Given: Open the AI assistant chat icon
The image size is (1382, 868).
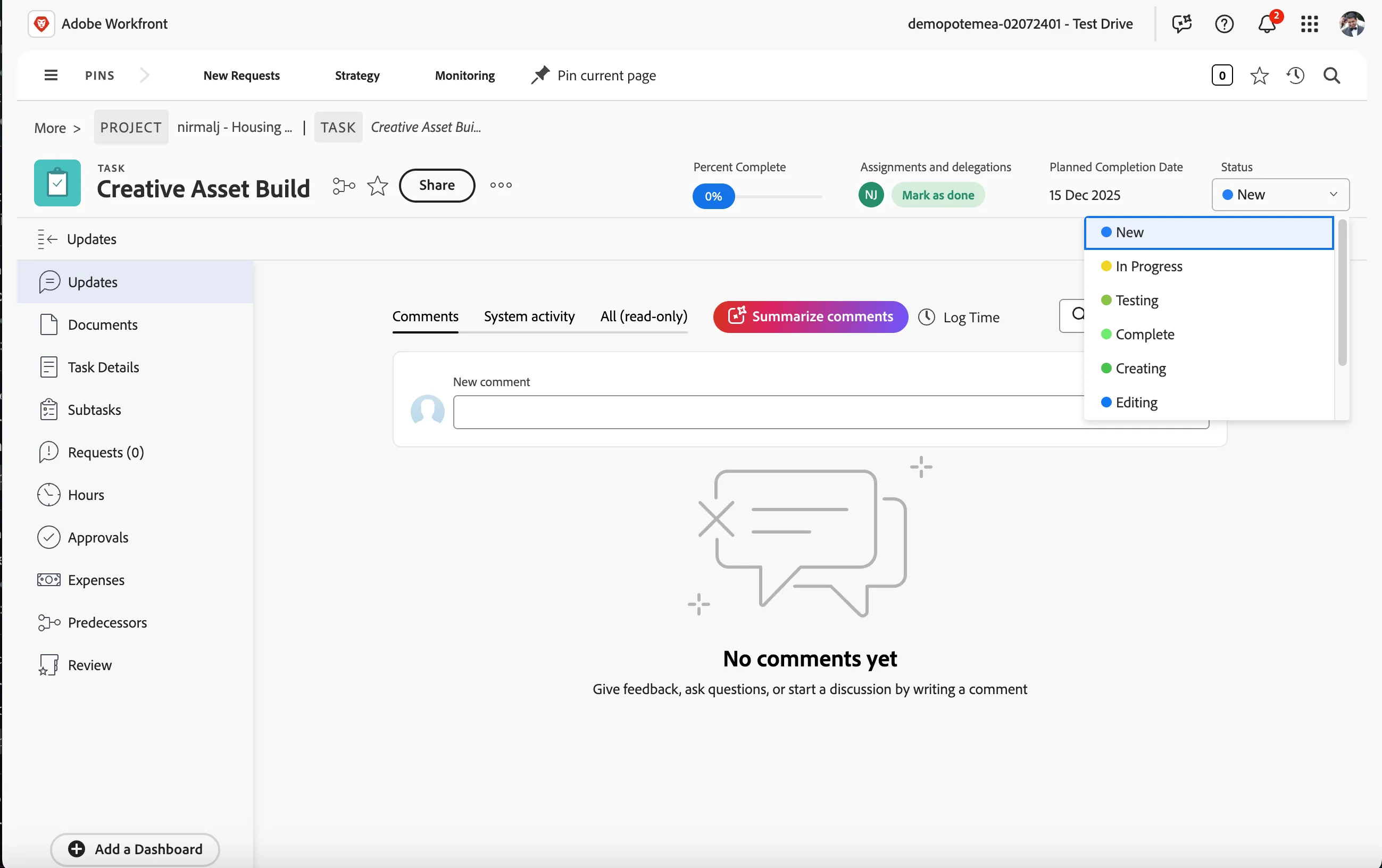Looking at the screenshot, I should point(1181,24).
